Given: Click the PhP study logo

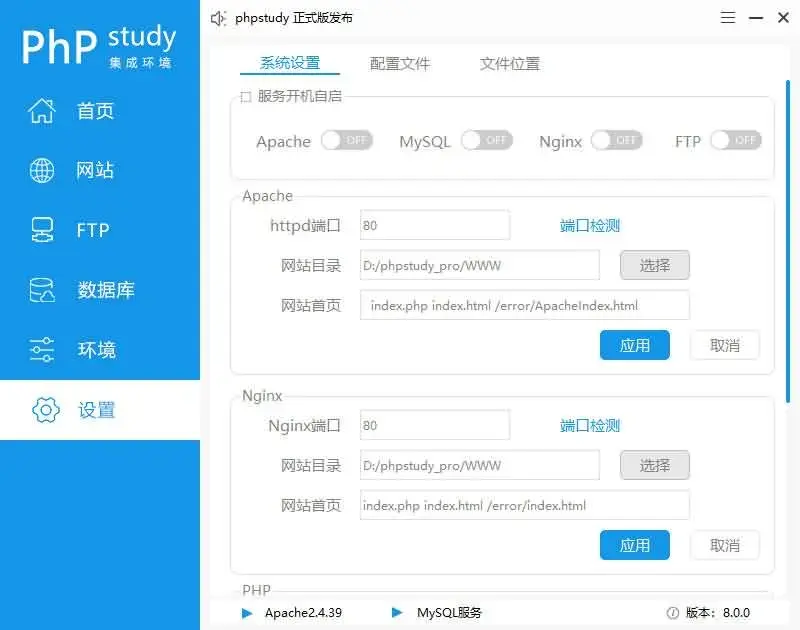Looking at the screenshot, I should (x=99, y=46).
